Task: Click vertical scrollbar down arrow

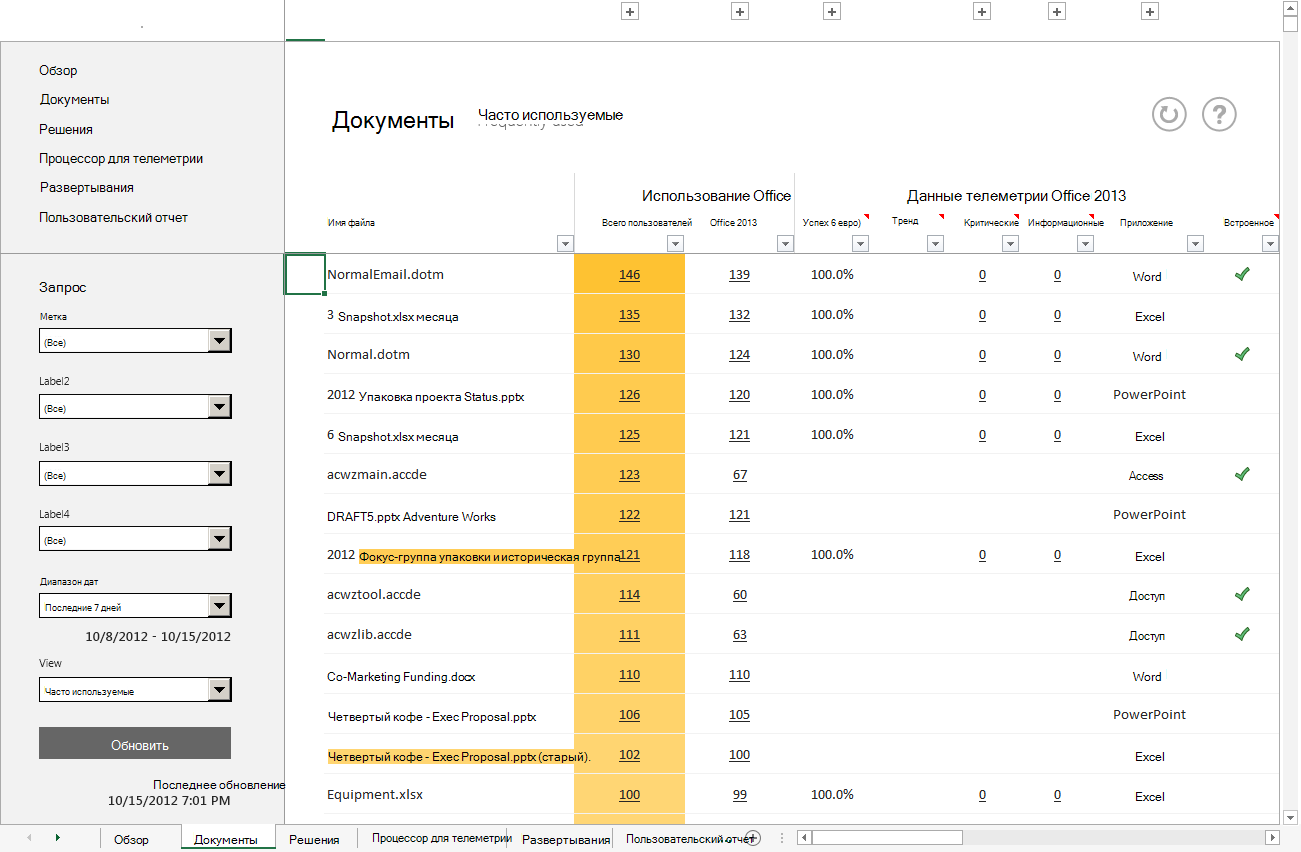Action: (x=1290, y=816)
